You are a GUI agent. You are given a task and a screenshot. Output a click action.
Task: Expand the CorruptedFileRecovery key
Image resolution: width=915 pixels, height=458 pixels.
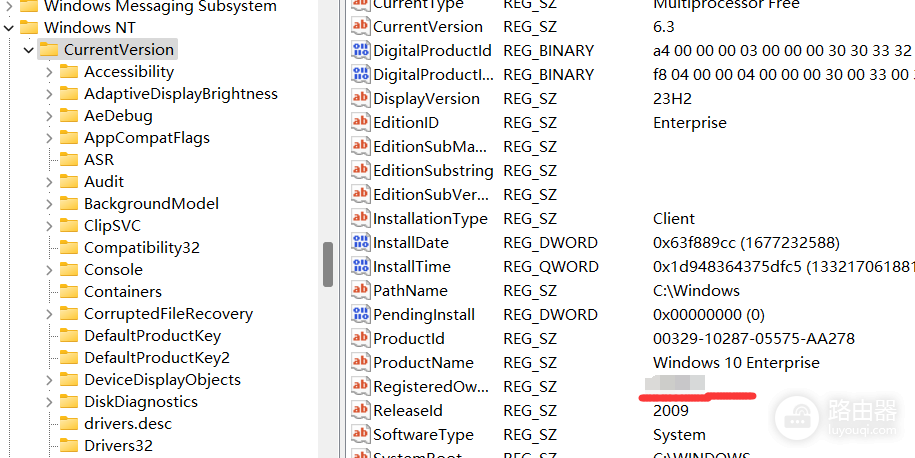tap(49, 314)
